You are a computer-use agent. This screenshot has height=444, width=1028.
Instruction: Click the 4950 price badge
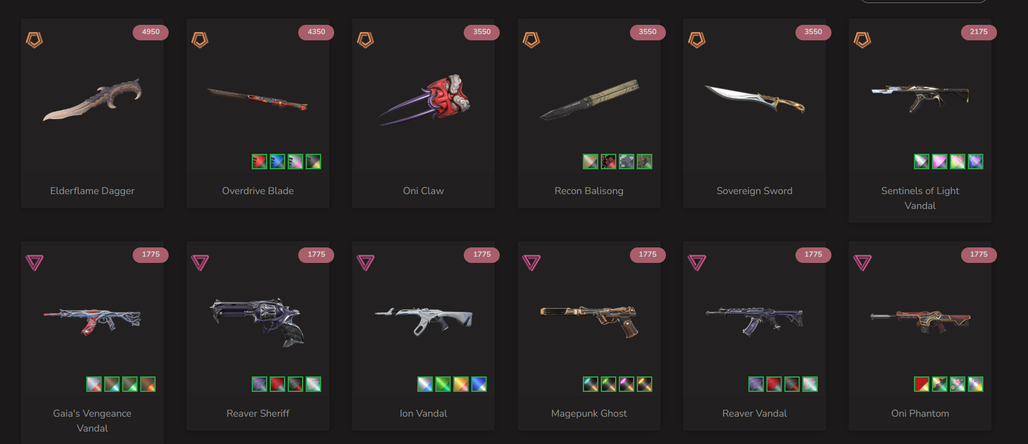(151, 32)
